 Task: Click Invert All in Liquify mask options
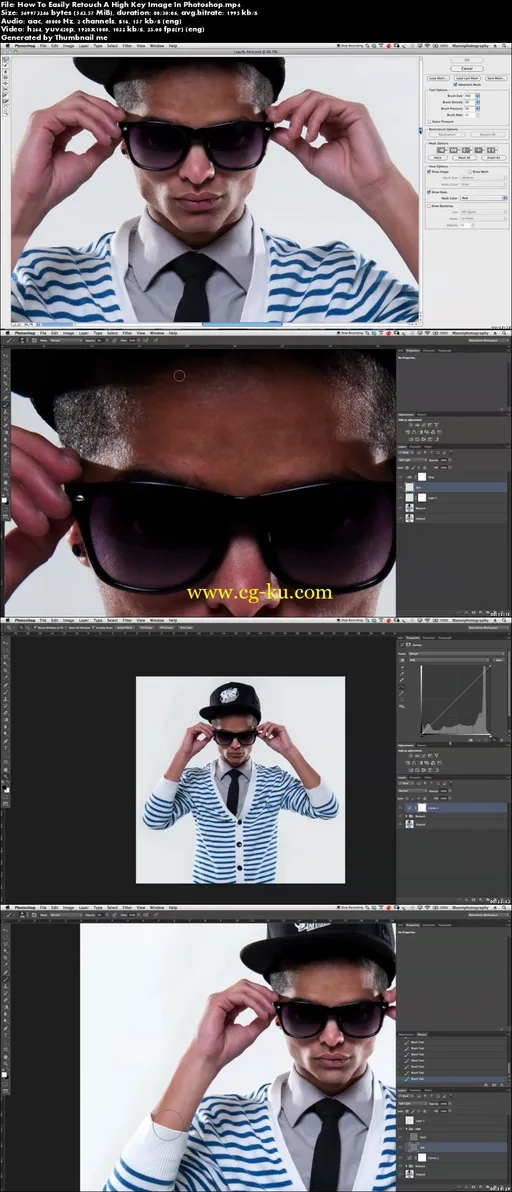494,157
